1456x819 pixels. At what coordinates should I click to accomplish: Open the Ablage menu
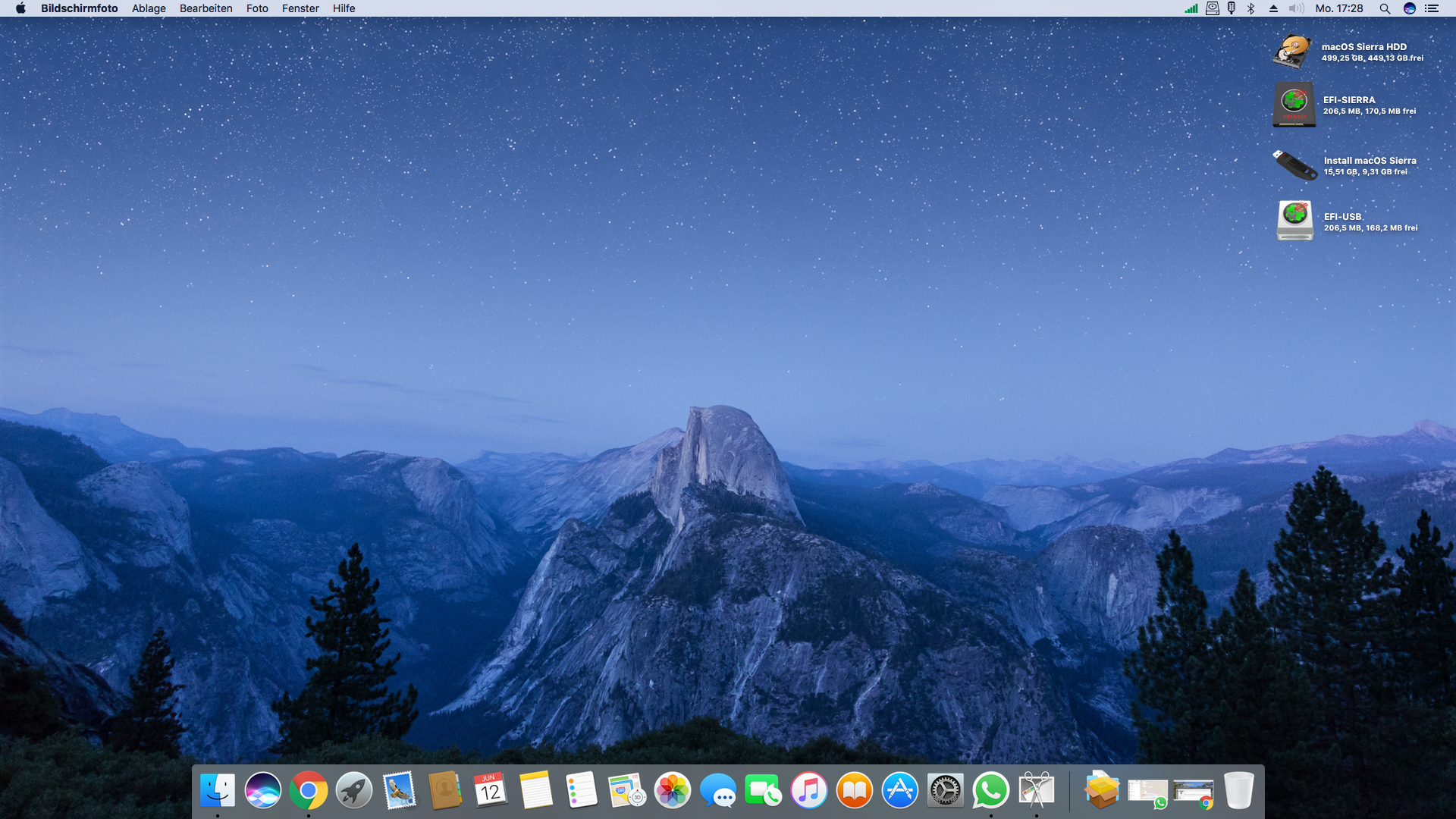coord(149,8)
